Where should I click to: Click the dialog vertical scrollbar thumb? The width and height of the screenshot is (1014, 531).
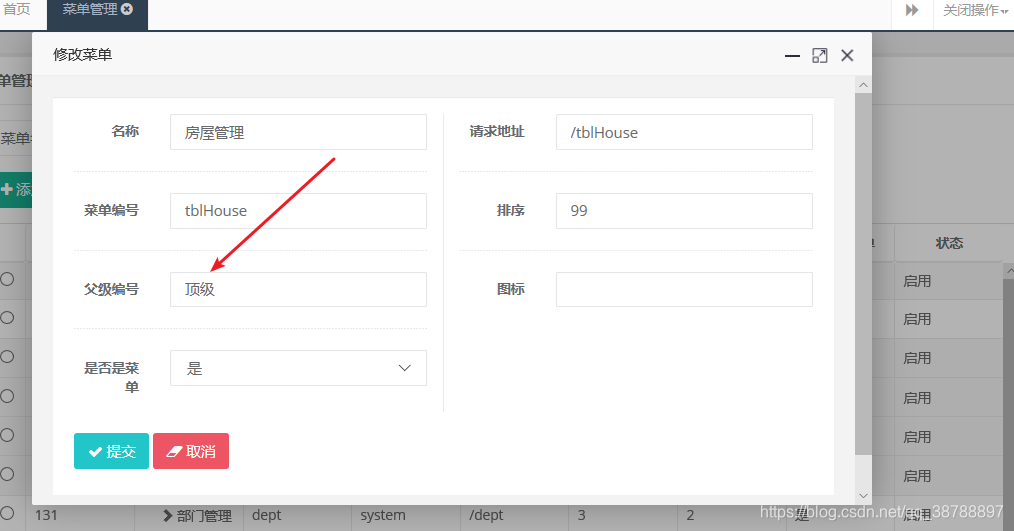tap(863, 274)
